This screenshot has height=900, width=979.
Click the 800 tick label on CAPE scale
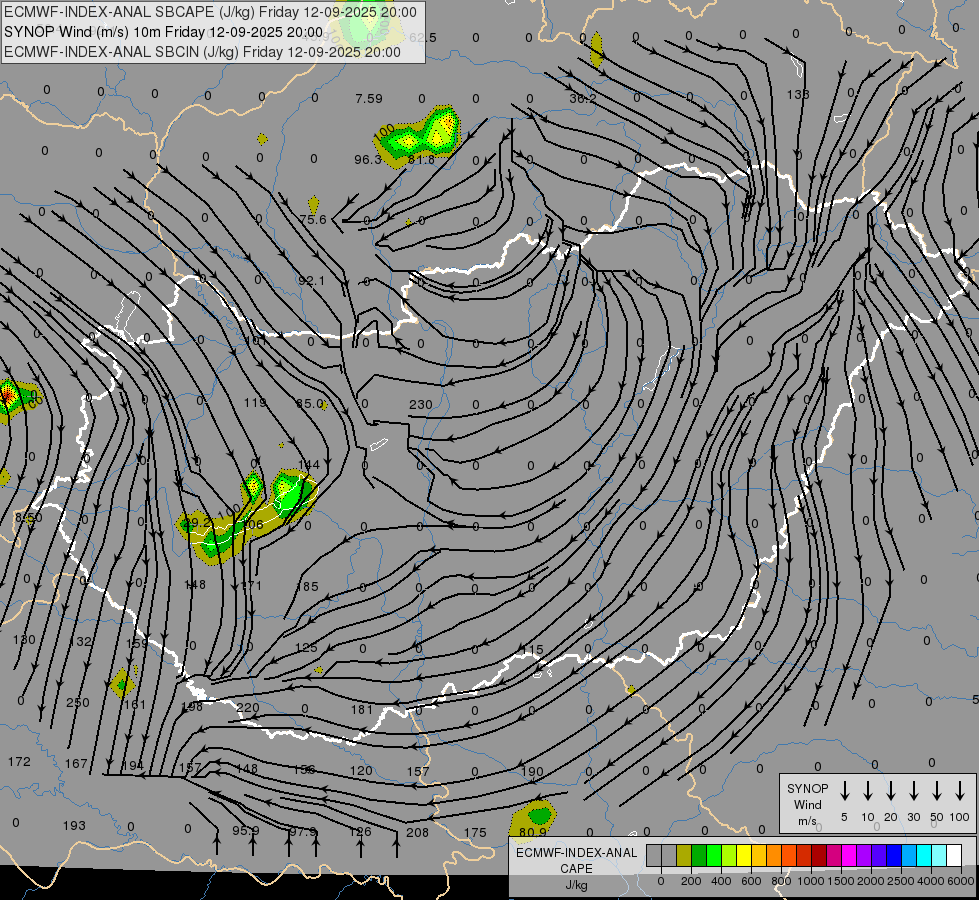coord(781,881)
